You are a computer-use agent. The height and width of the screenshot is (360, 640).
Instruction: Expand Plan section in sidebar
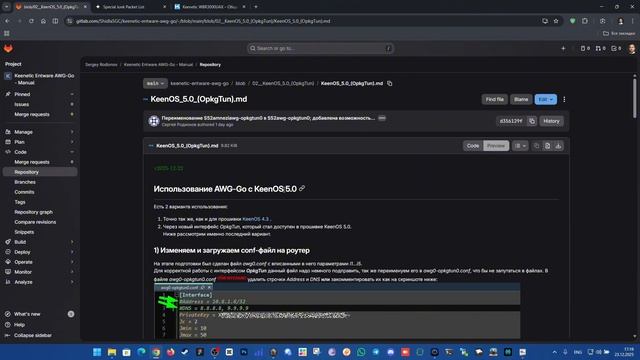click(x=40, y=142)
